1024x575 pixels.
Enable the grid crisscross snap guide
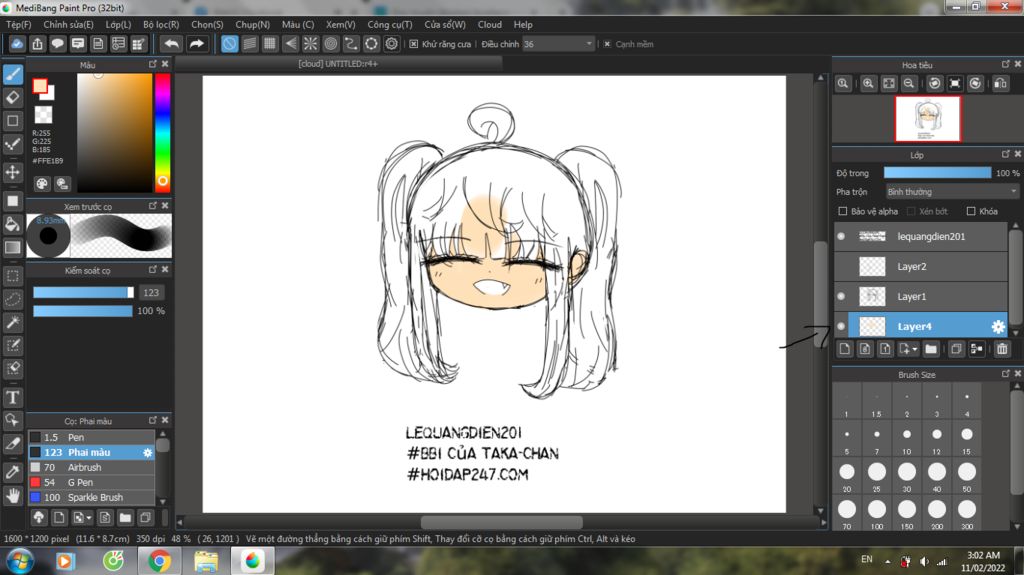270,44
